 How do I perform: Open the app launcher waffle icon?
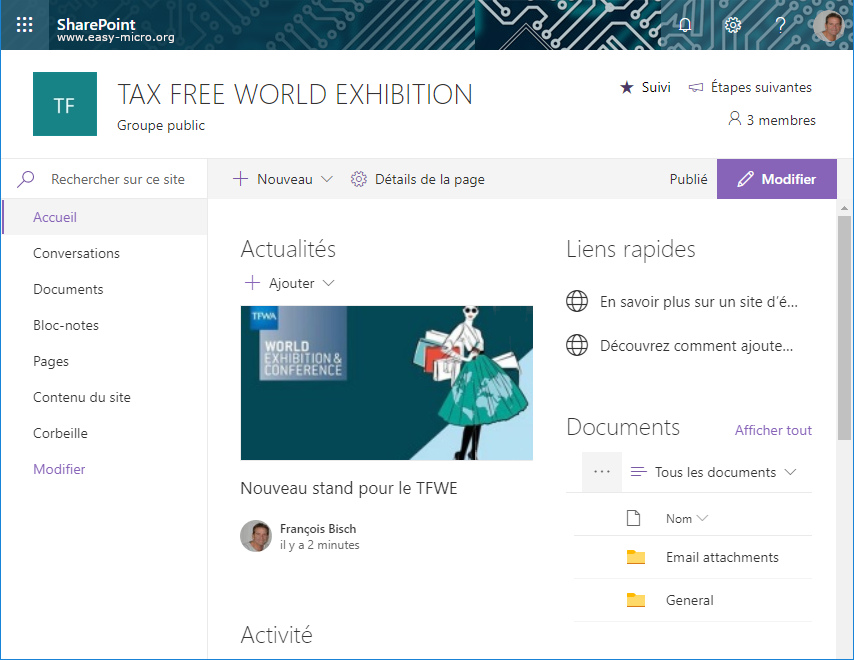coord(25,25)
